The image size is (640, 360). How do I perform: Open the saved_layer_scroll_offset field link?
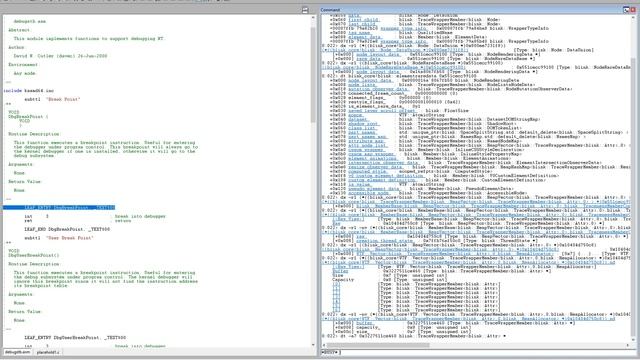coord(382,111)
